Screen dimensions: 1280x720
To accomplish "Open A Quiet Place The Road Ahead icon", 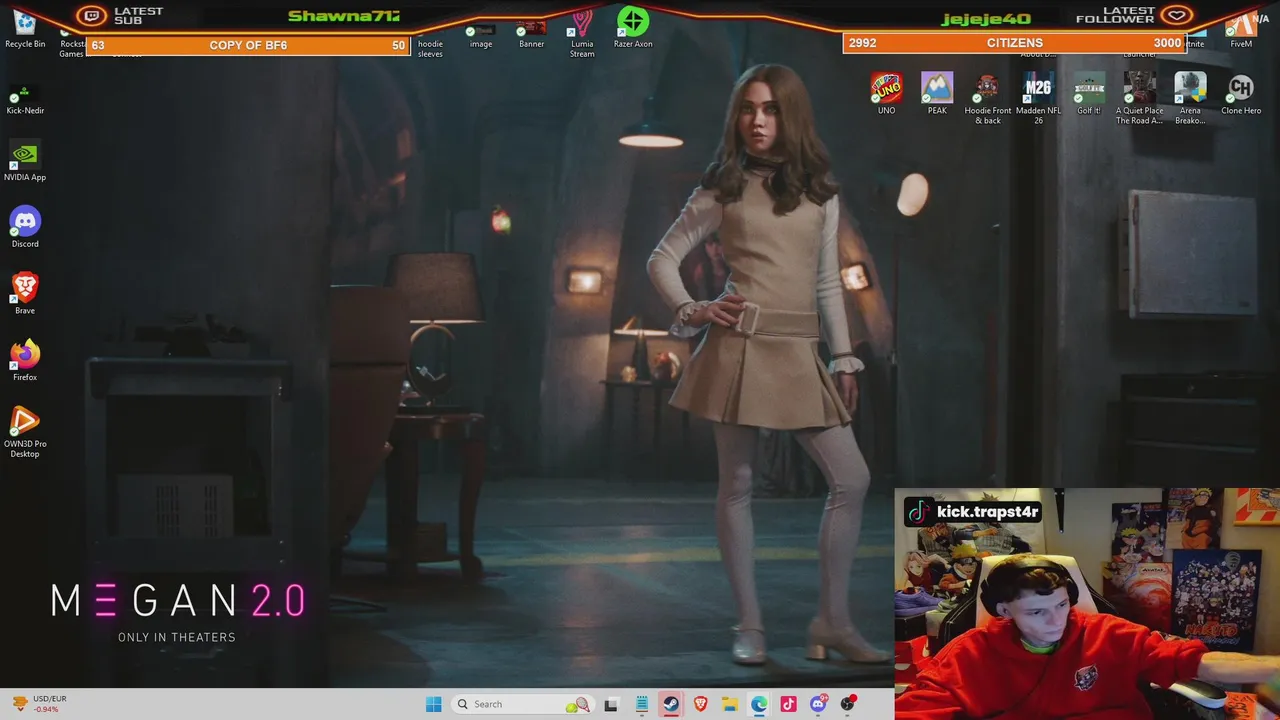I will click(1139, 99).
